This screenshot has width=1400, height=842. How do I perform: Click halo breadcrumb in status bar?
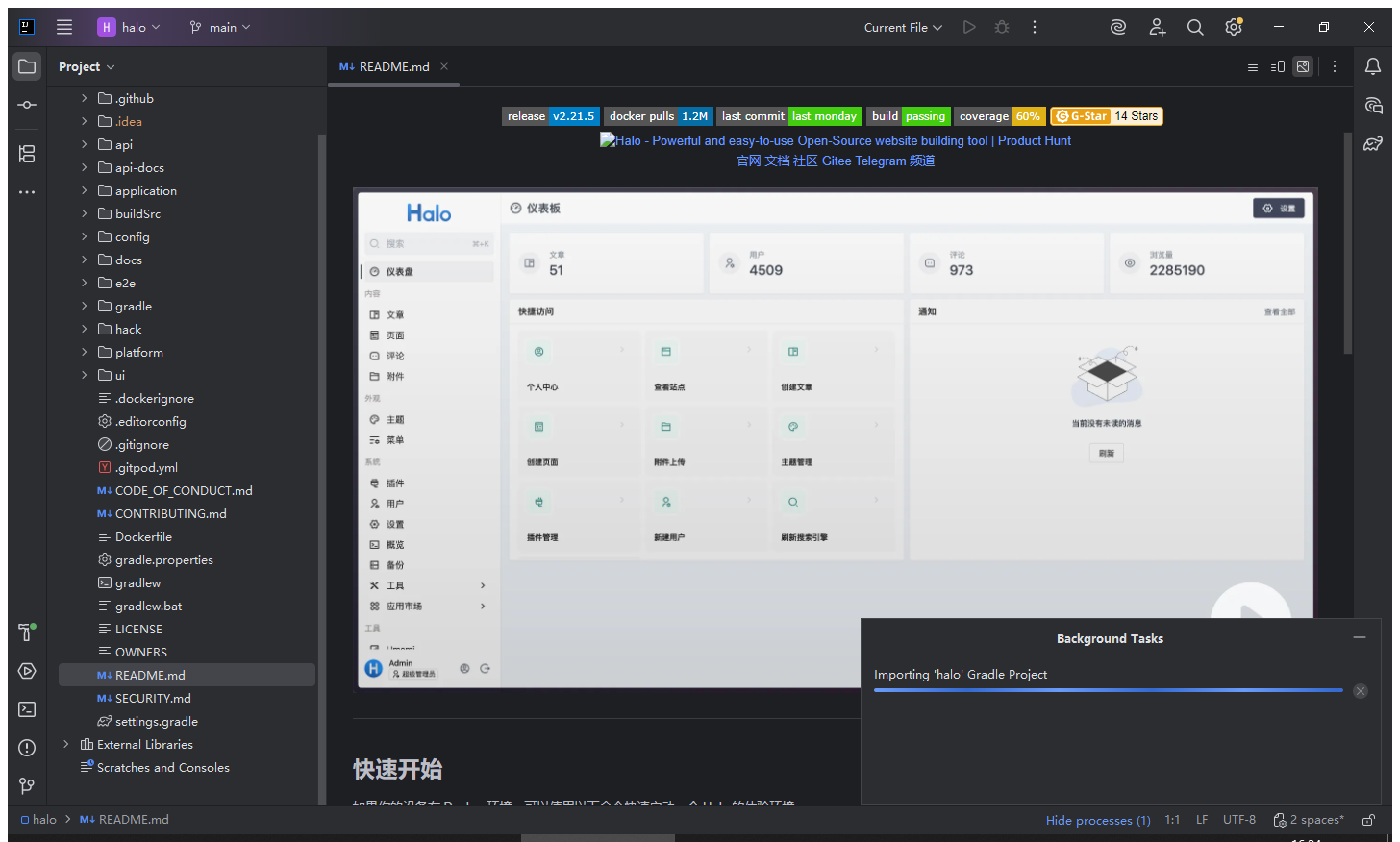[x=38, y=820]
